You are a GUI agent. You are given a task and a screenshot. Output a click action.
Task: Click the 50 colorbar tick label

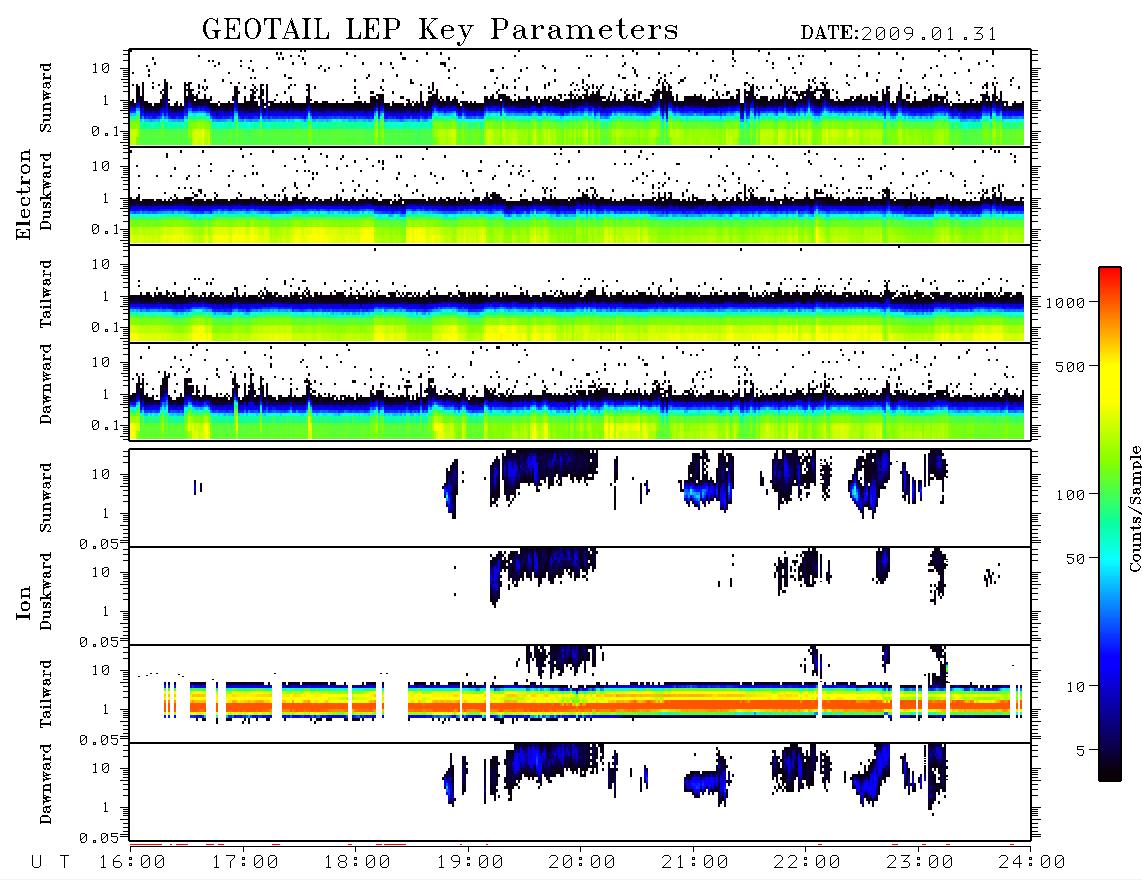(1075, 559)
